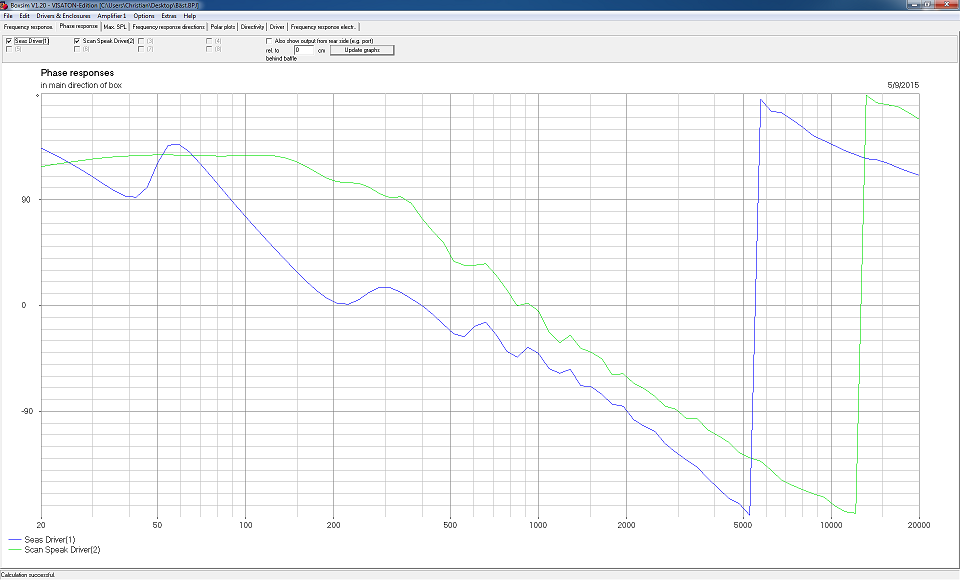
Task: Click the Calculation successful status text
Action: click(28, 575)
